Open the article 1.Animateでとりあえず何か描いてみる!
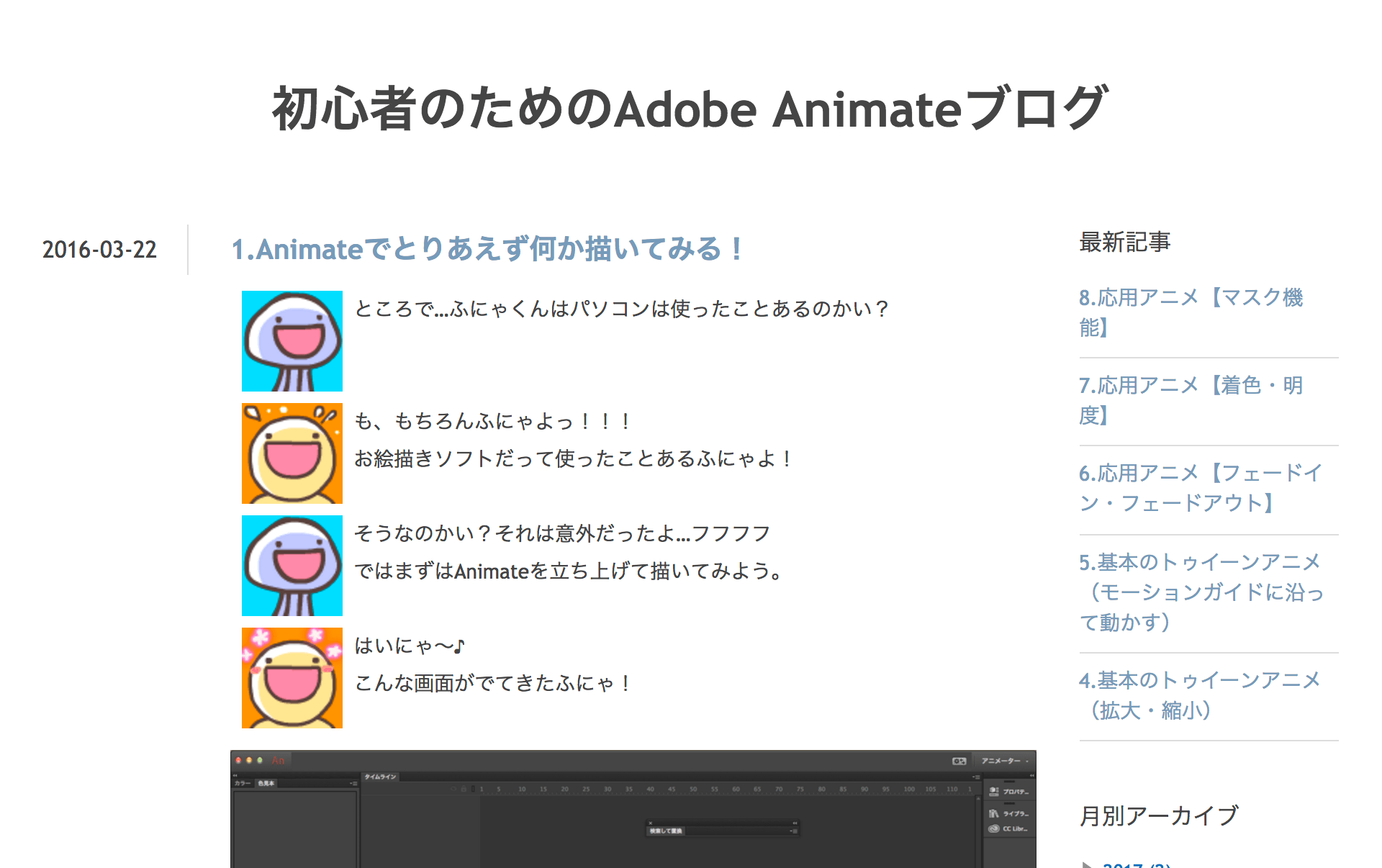This screenshot has height=868, width=1382. click(x=487, y=249)
